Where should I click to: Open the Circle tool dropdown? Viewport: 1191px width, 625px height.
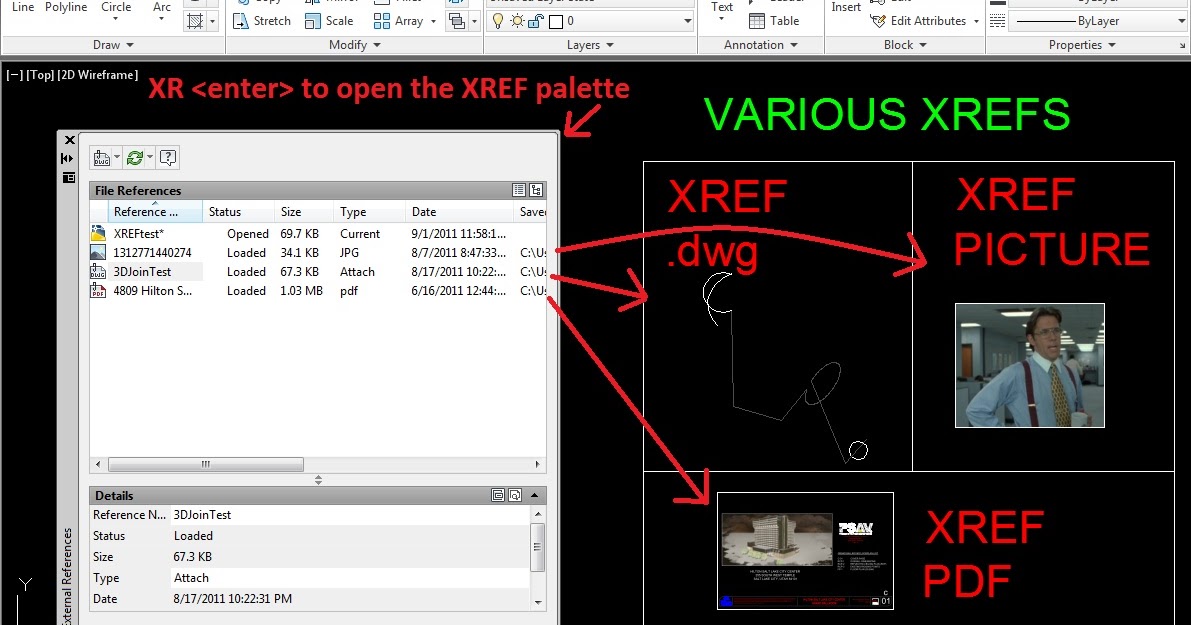(116, 18)
